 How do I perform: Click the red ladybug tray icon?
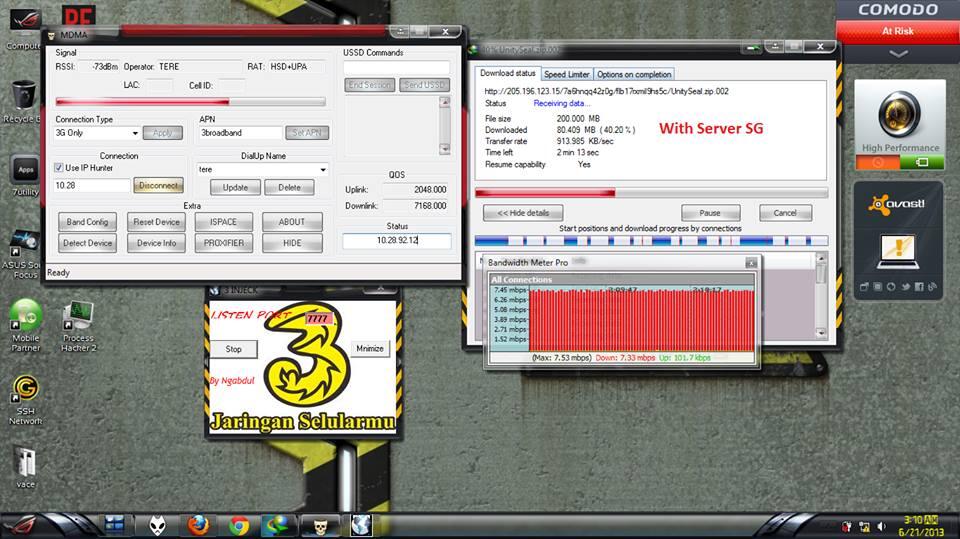847,526
